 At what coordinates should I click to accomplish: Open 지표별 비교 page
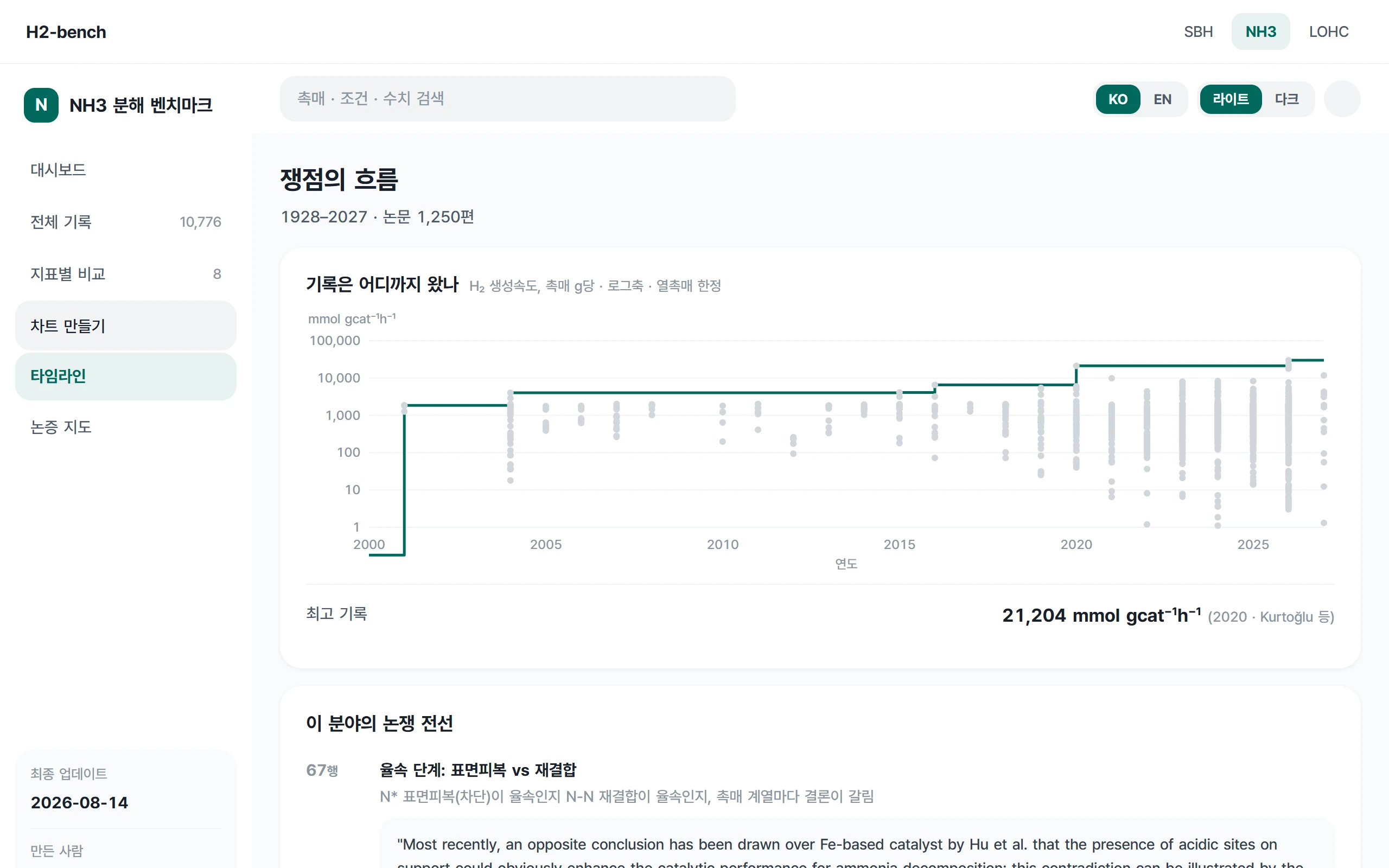click(x=126, y=274)
